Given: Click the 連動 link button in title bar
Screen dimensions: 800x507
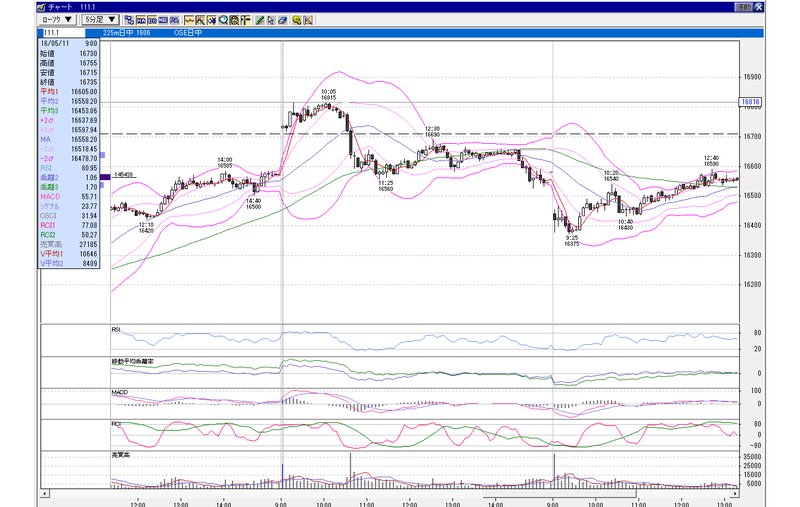Looking at the screenshot, I should tap(744, 7).
